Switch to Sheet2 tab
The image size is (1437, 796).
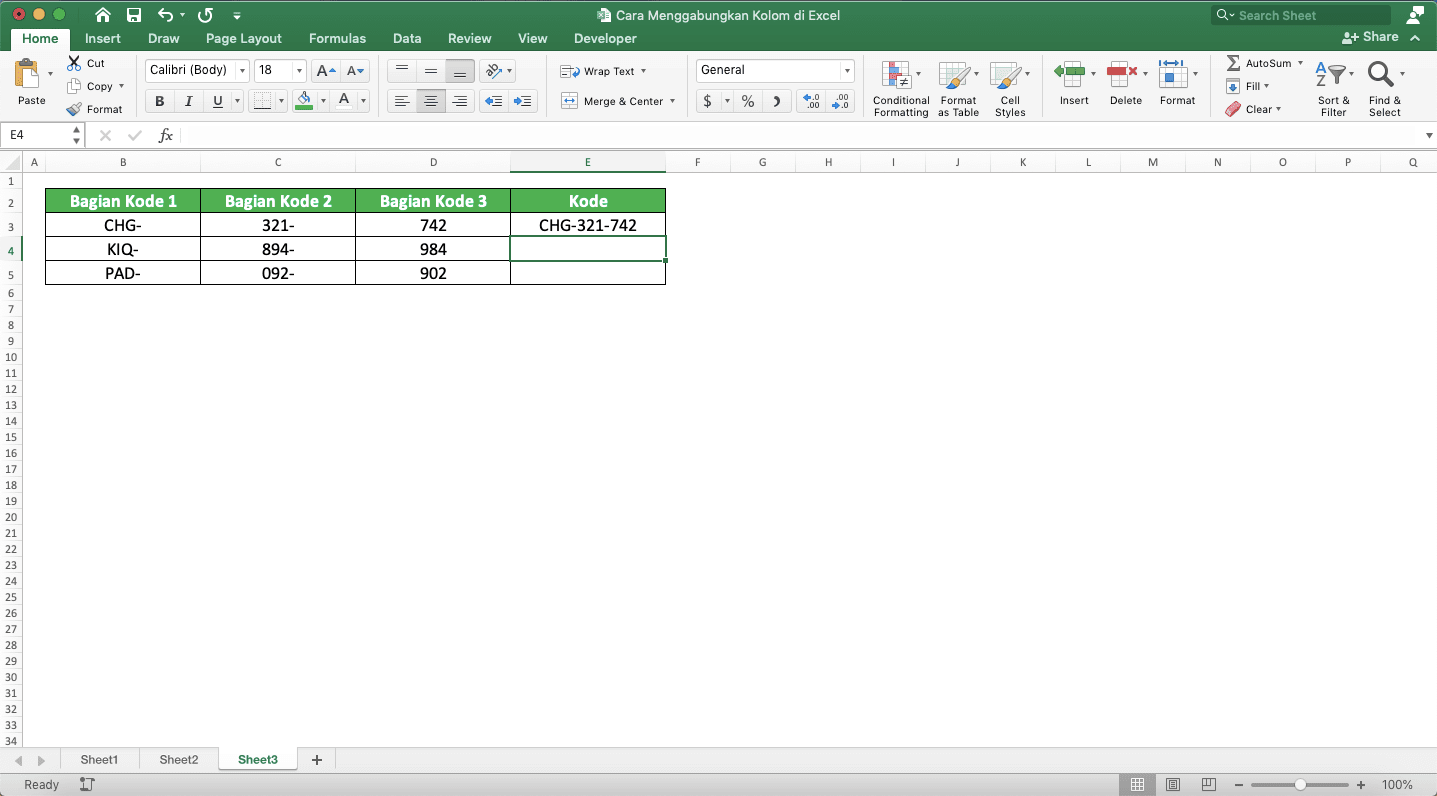(x=179, y=760)
